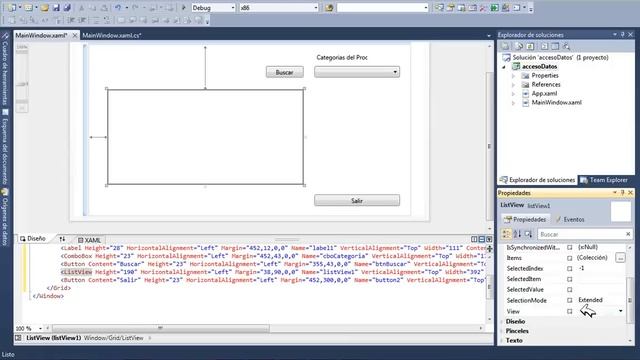
Task: Collapse the accesoDatos project node
Action: 504,67
